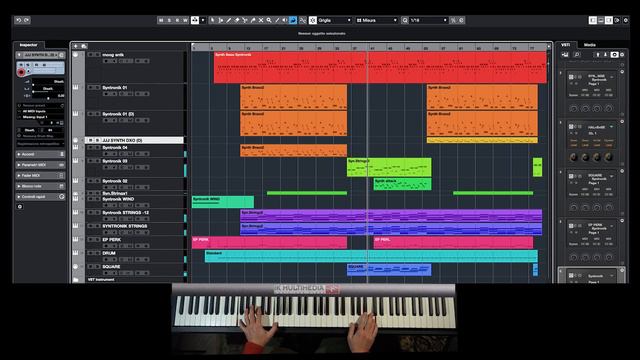640x360 pixels.
Task: Expand the Parametri MIDI section in Inspector
Action: point(40,165)
